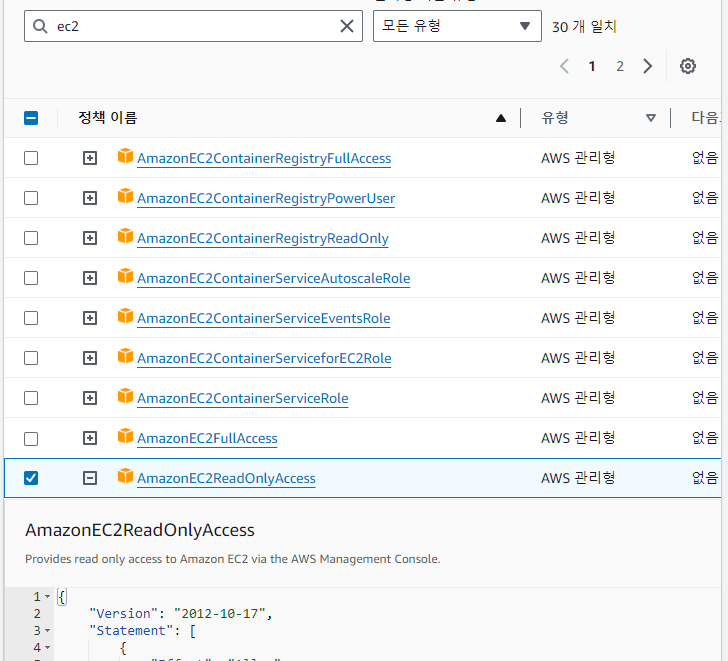Viewport: 728px width, 661px height.
Task: Check AmazonEC2ContainerServiceAutoscaleRole checkbox
Action: [x=31, y=278]
